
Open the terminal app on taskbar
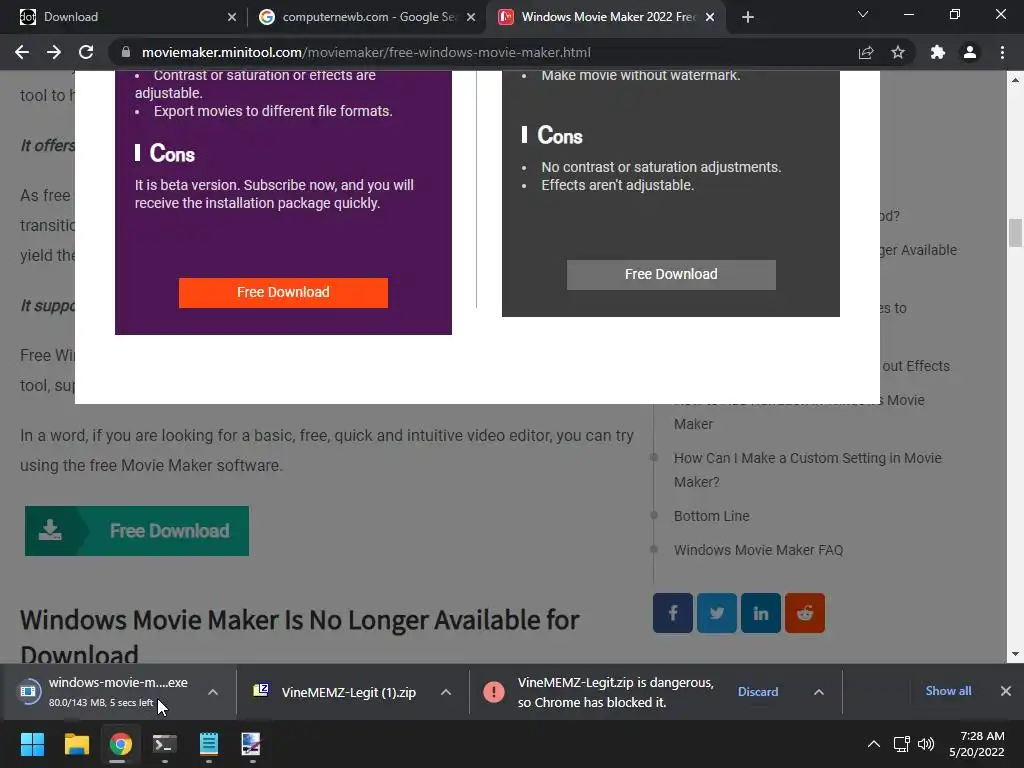pos(165,744)
